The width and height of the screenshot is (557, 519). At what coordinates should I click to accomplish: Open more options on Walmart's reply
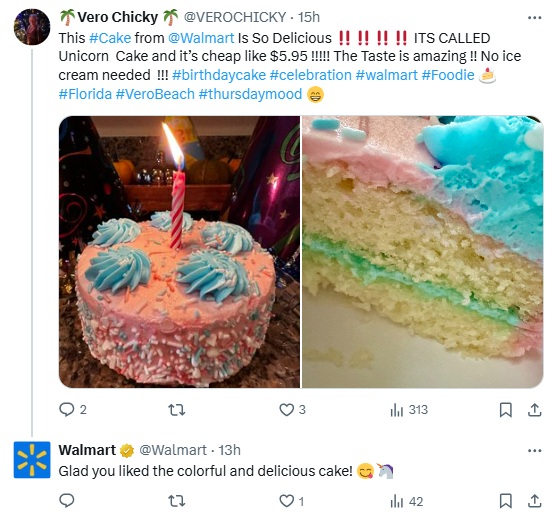pyautogui.click(x=535, y=451)
